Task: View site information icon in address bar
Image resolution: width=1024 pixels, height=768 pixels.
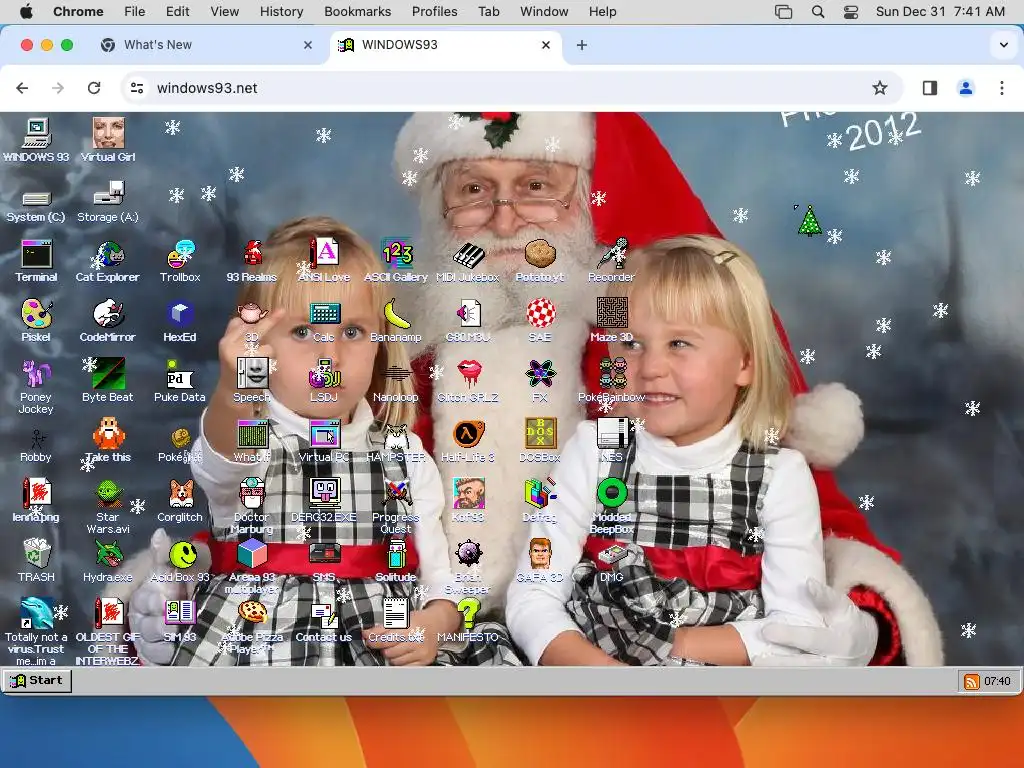Action: click(136, 88)
